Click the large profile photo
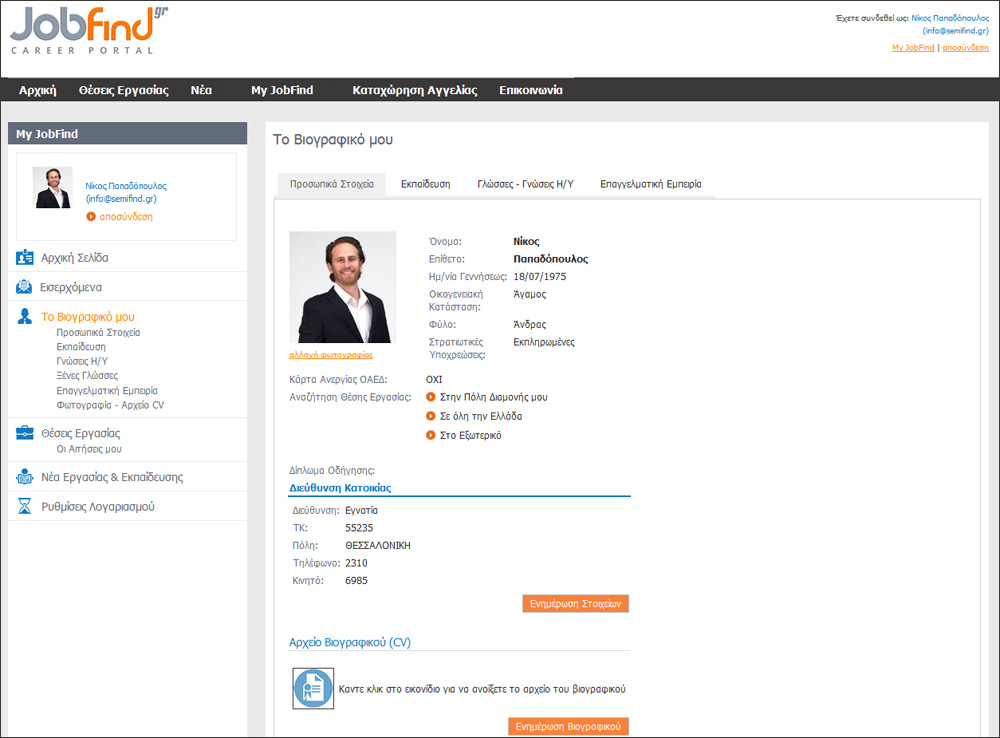Viewport: 1000px width, 738px height. [x=342, y=287]
